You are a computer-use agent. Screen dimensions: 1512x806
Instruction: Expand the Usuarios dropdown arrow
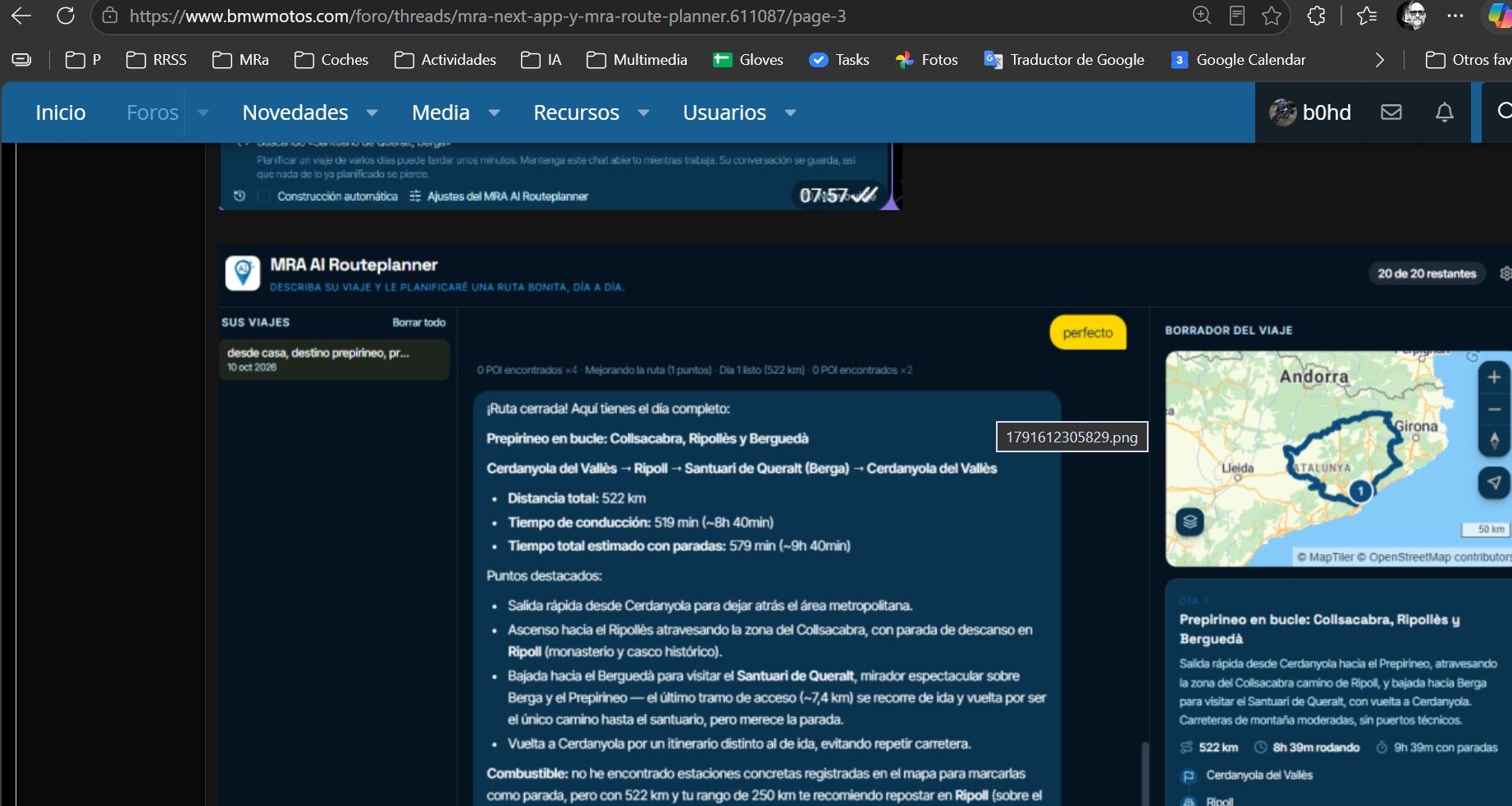pos(790,112)
